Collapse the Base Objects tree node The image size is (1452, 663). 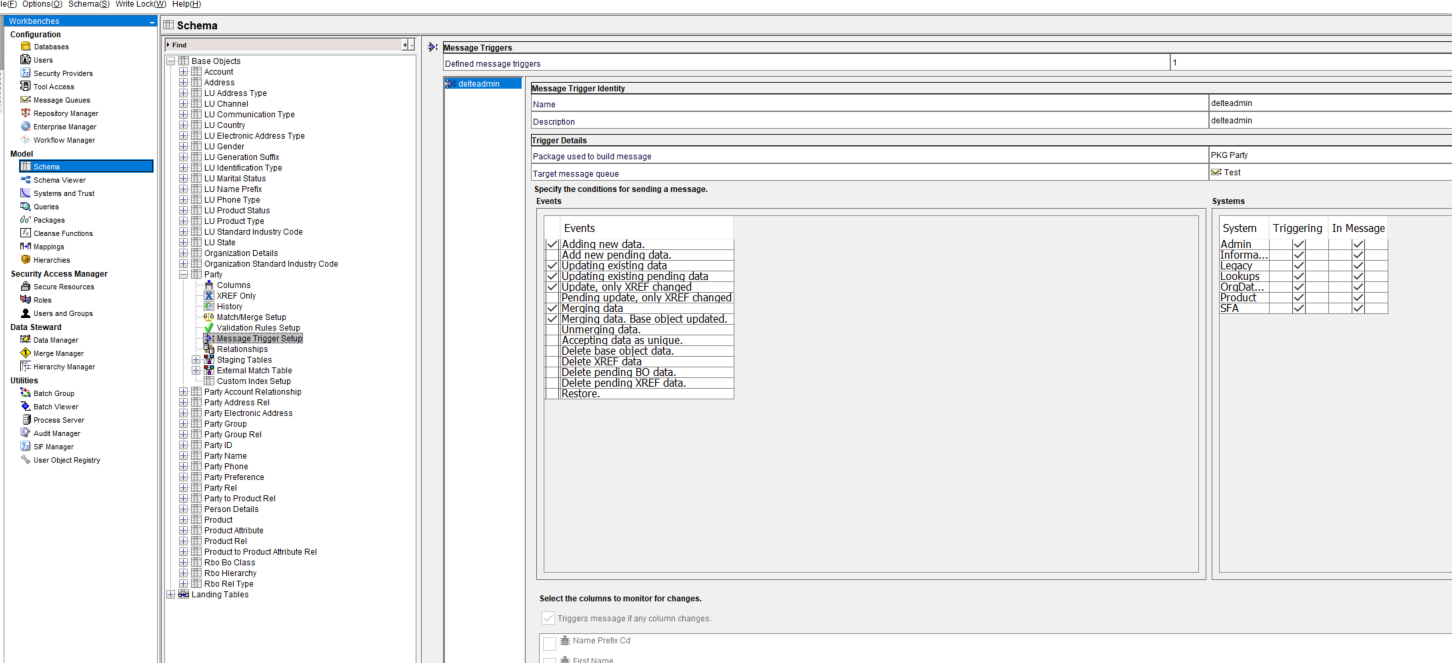point(170,61)
